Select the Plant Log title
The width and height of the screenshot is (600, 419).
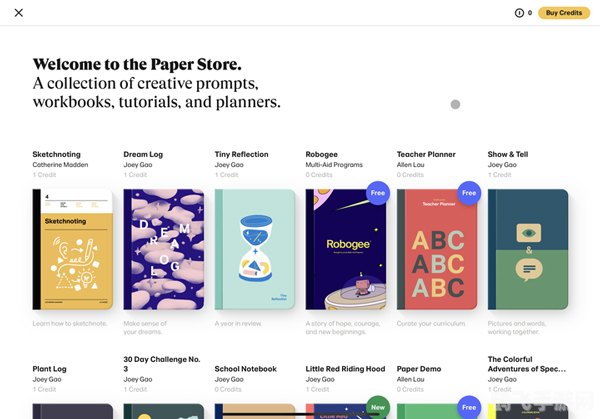coord(51,369)
